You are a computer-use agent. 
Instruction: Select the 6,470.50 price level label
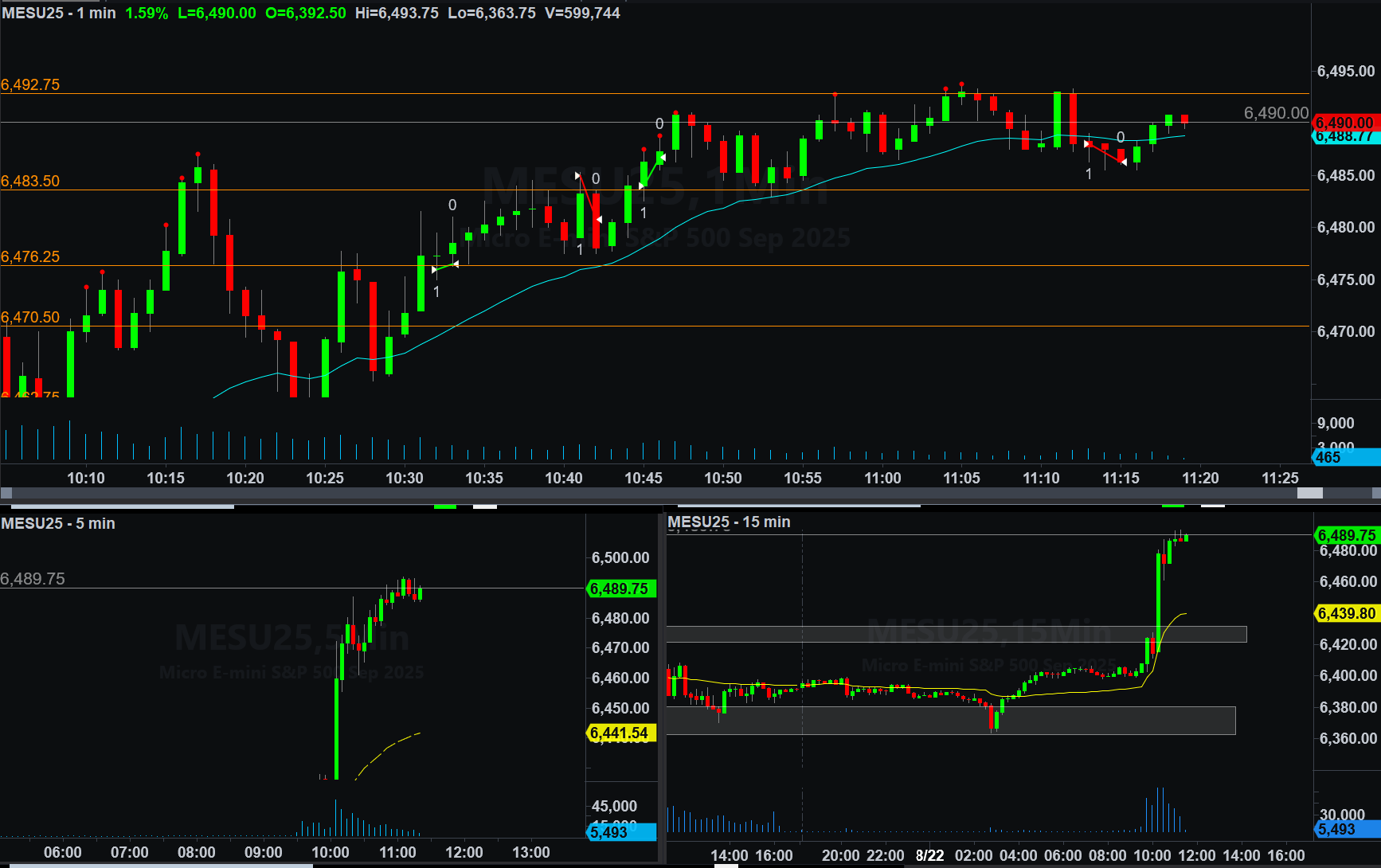click(x=30, y=317)
